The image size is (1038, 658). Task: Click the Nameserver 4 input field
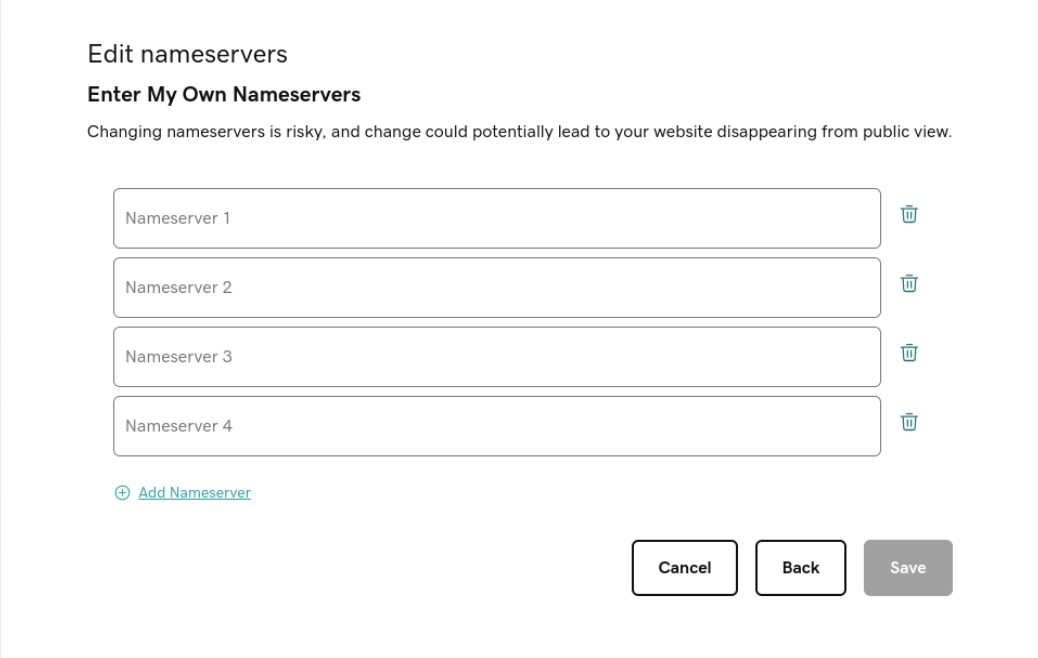coord(497,425)
